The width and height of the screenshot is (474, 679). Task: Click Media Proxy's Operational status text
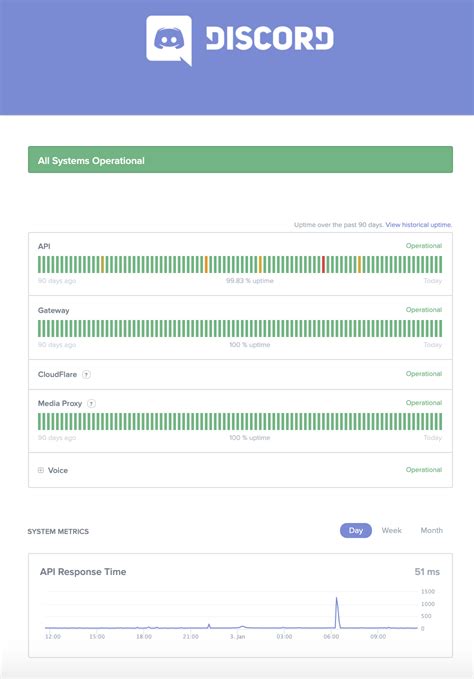(x=424, y=403)
